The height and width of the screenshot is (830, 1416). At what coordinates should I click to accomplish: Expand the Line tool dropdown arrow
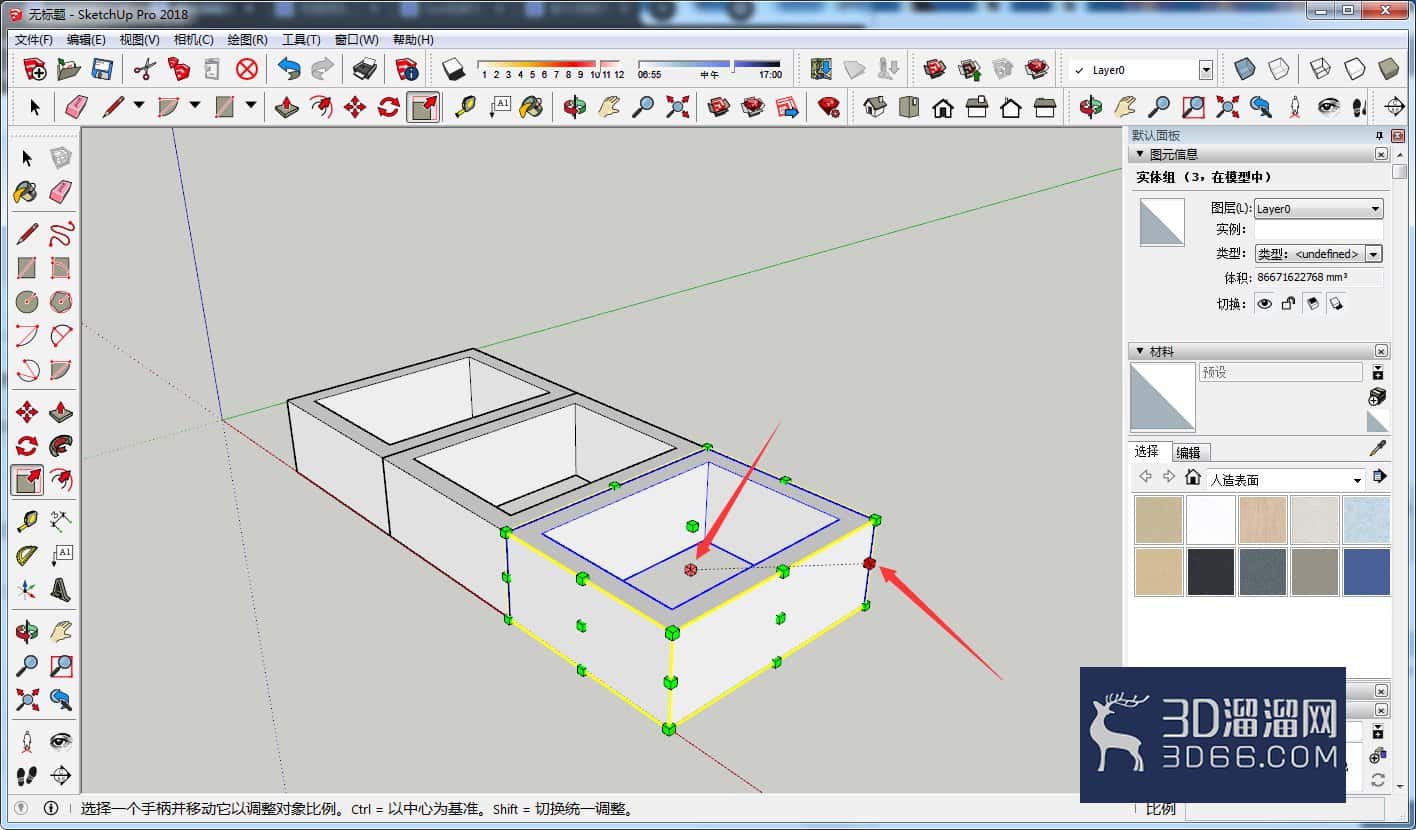[139, 105]
